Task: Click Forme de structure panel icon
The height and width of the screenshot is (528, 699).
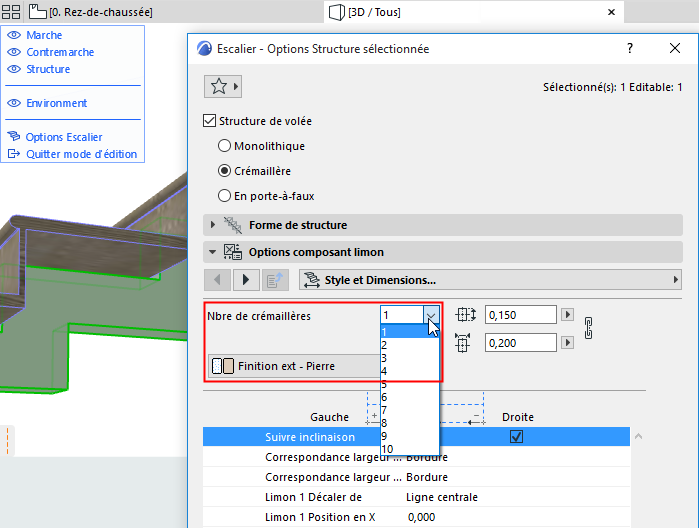Action: tap(233, 225)
